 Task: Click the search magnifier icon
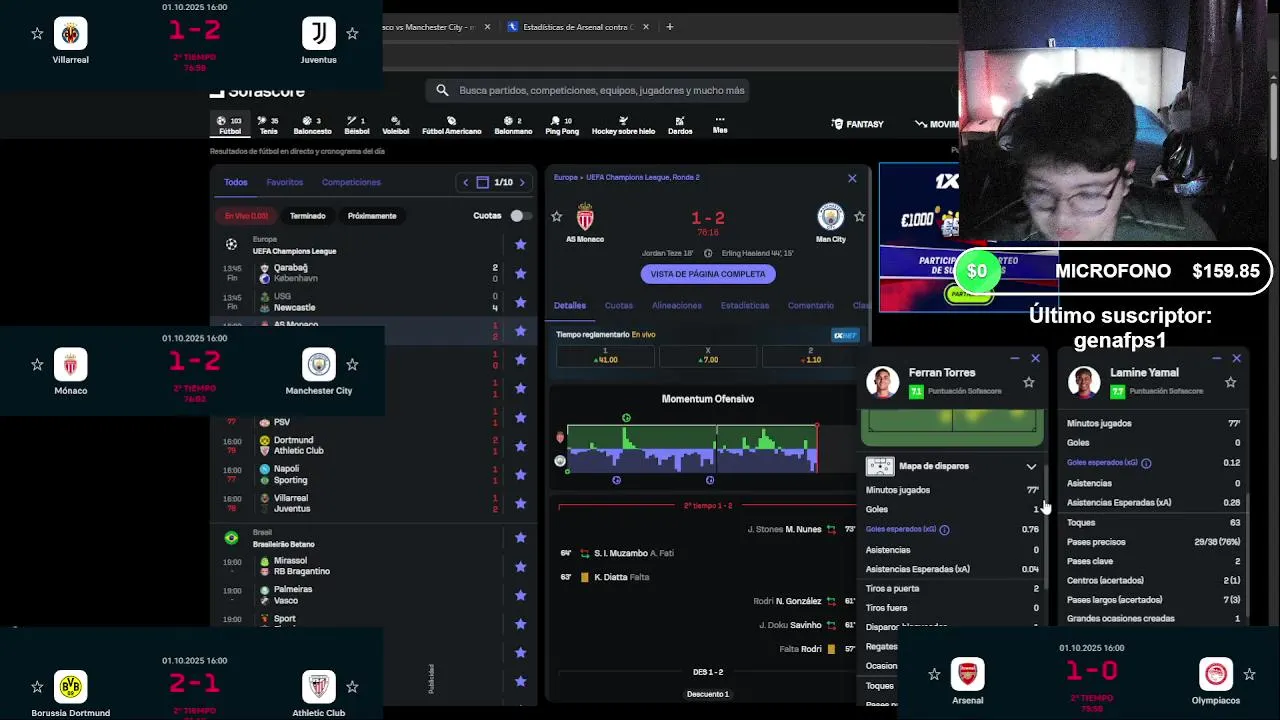pyautogui.click(x=442, y=90)
